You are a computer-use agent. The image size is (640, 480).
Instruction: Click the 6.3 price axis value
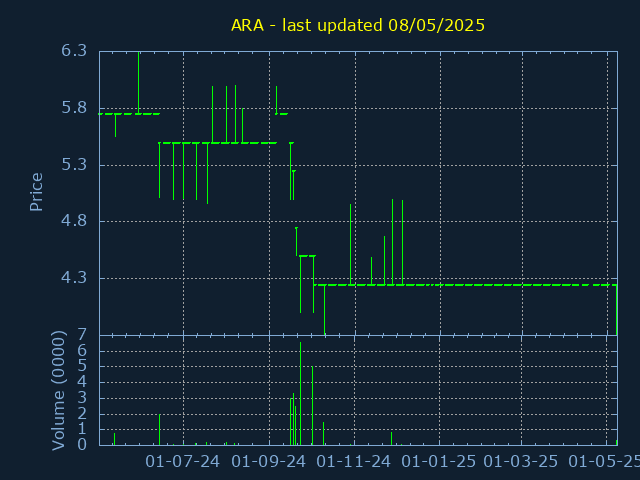tap(74, 51)
